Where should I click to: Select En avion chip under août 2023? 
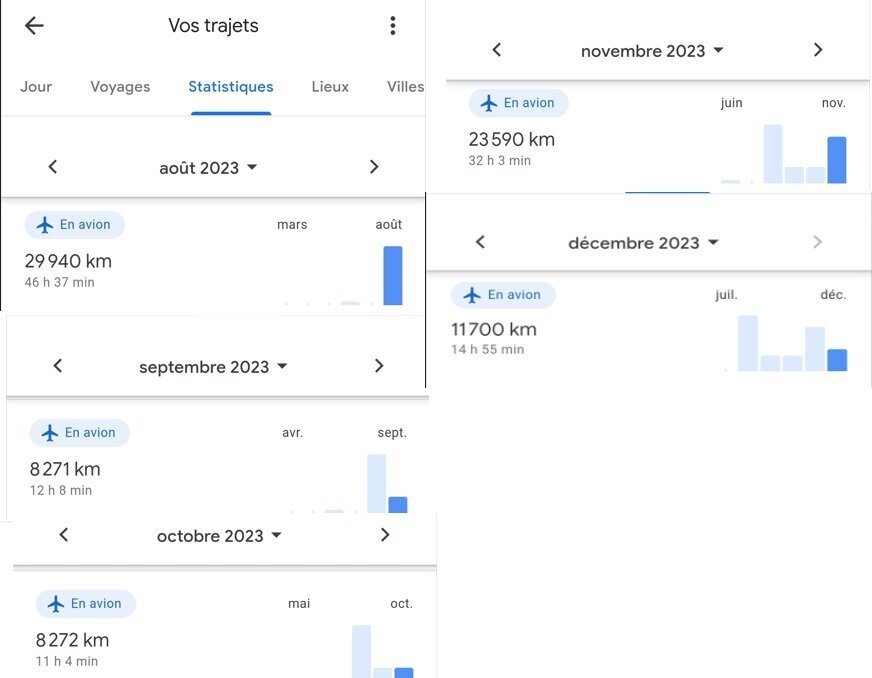(x=75, y=225)
